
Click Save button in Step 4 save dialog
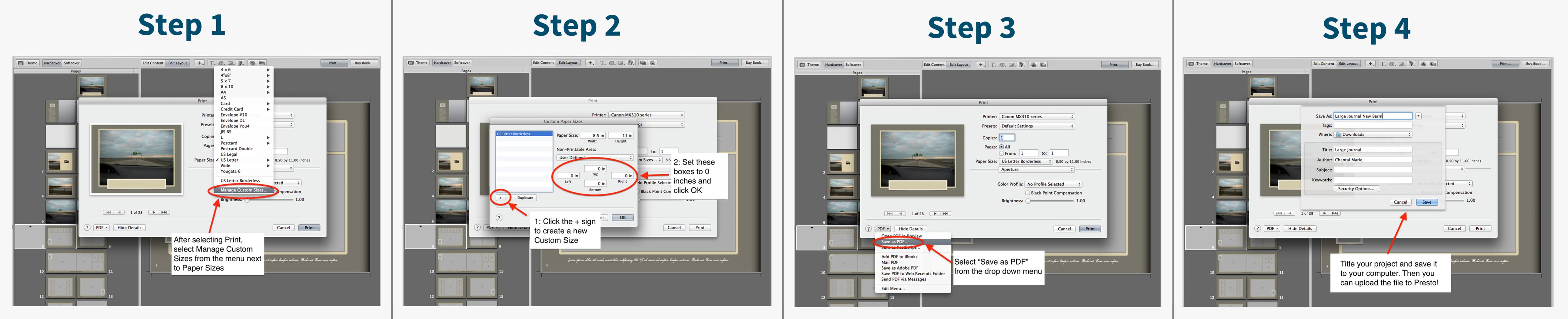1427,202
